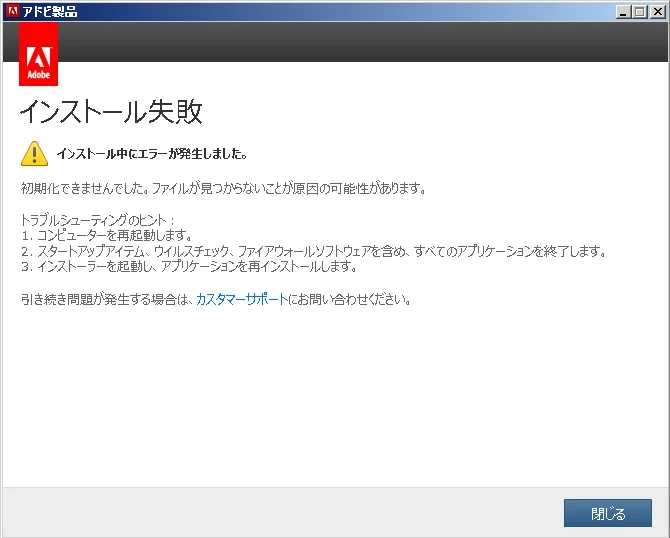Screen dimensions: 670x538
Task: Click the text 引き続き問題が発生する場合は
Action: [105, 299]
